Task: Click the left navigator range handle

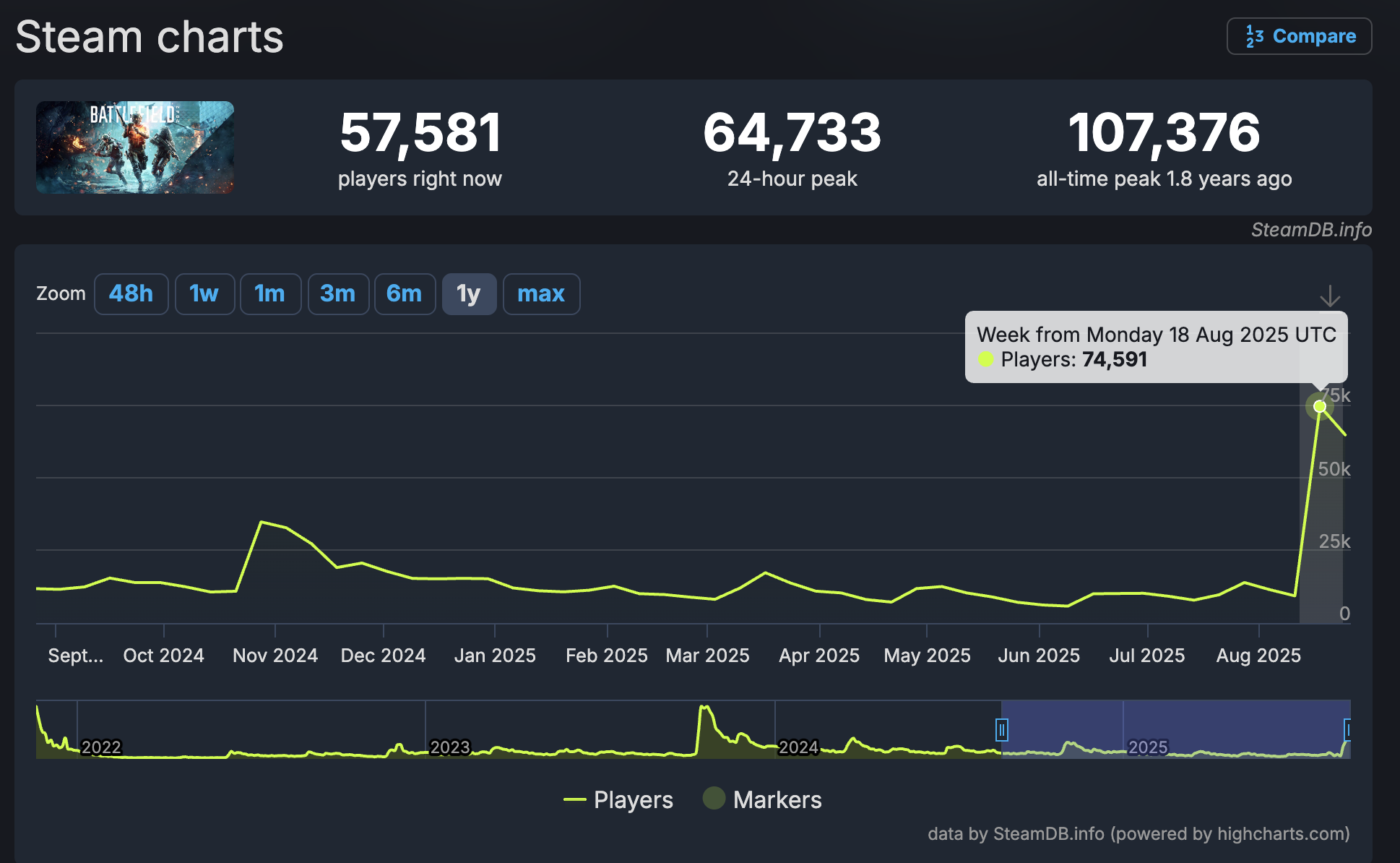Action: coord(1001,730)
